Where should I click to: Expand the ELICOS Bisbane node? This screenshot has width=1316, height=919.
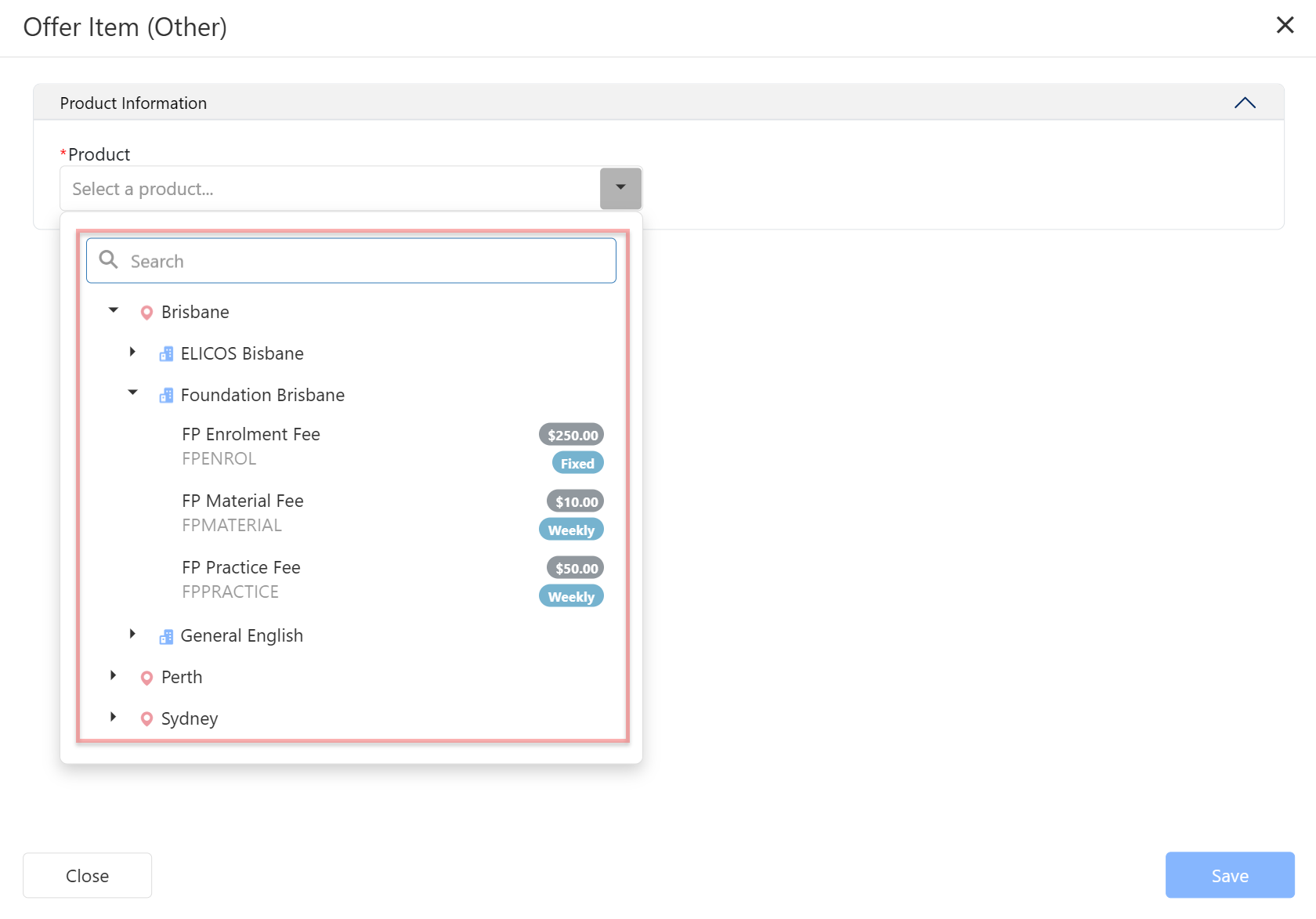(132, 353)
